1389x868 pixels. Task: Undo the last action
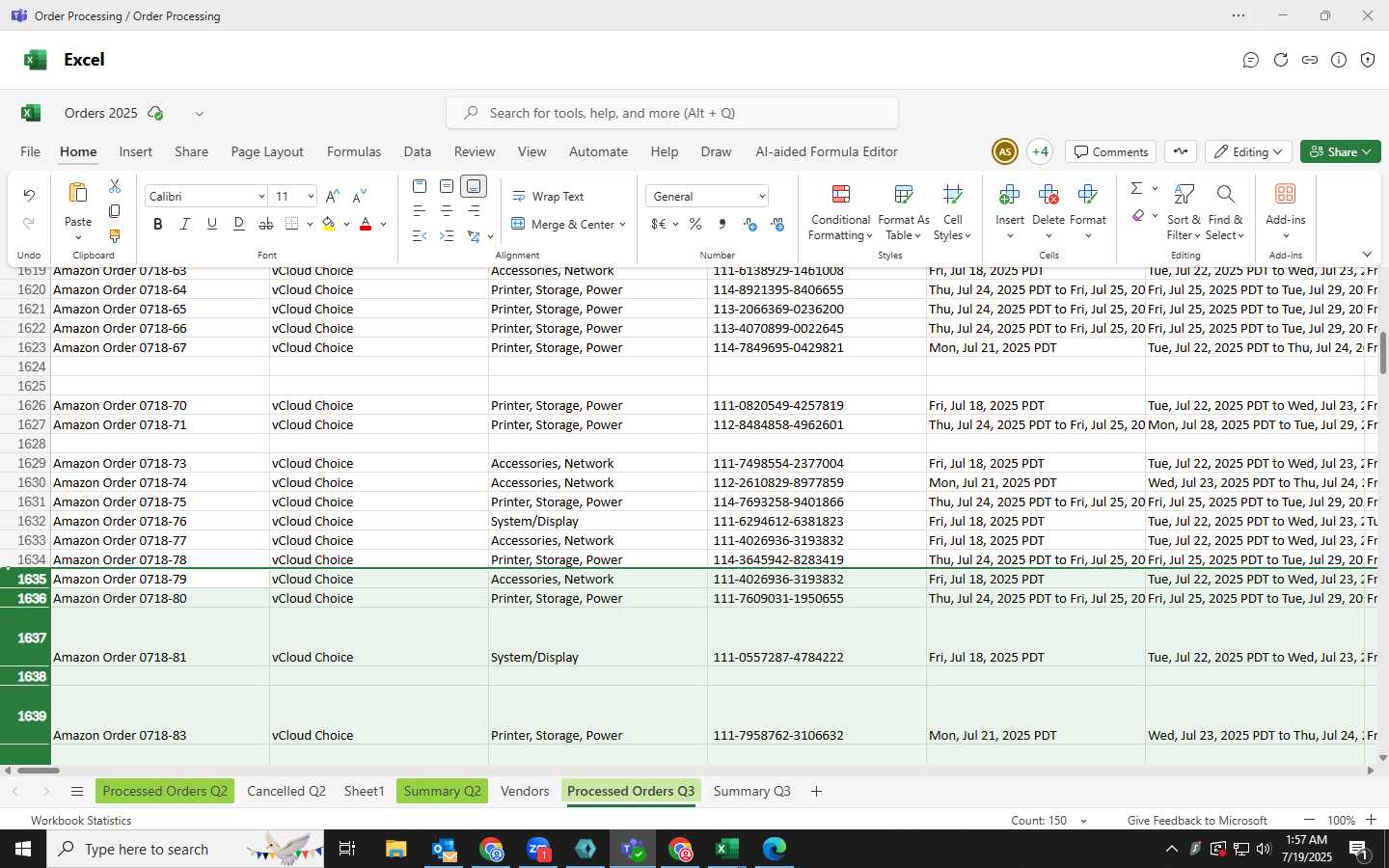pos(29,196)
